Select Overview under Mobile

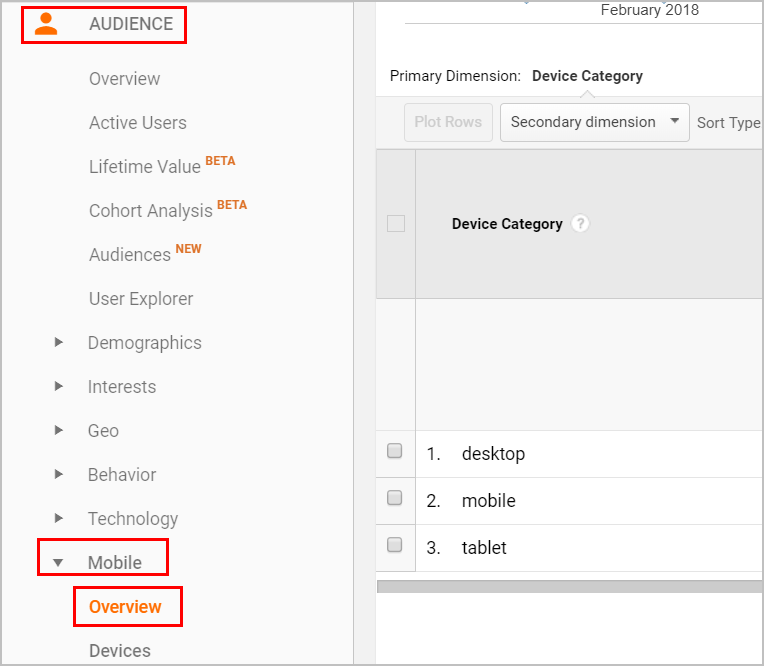pyautogui.click(x=125, y=607)
